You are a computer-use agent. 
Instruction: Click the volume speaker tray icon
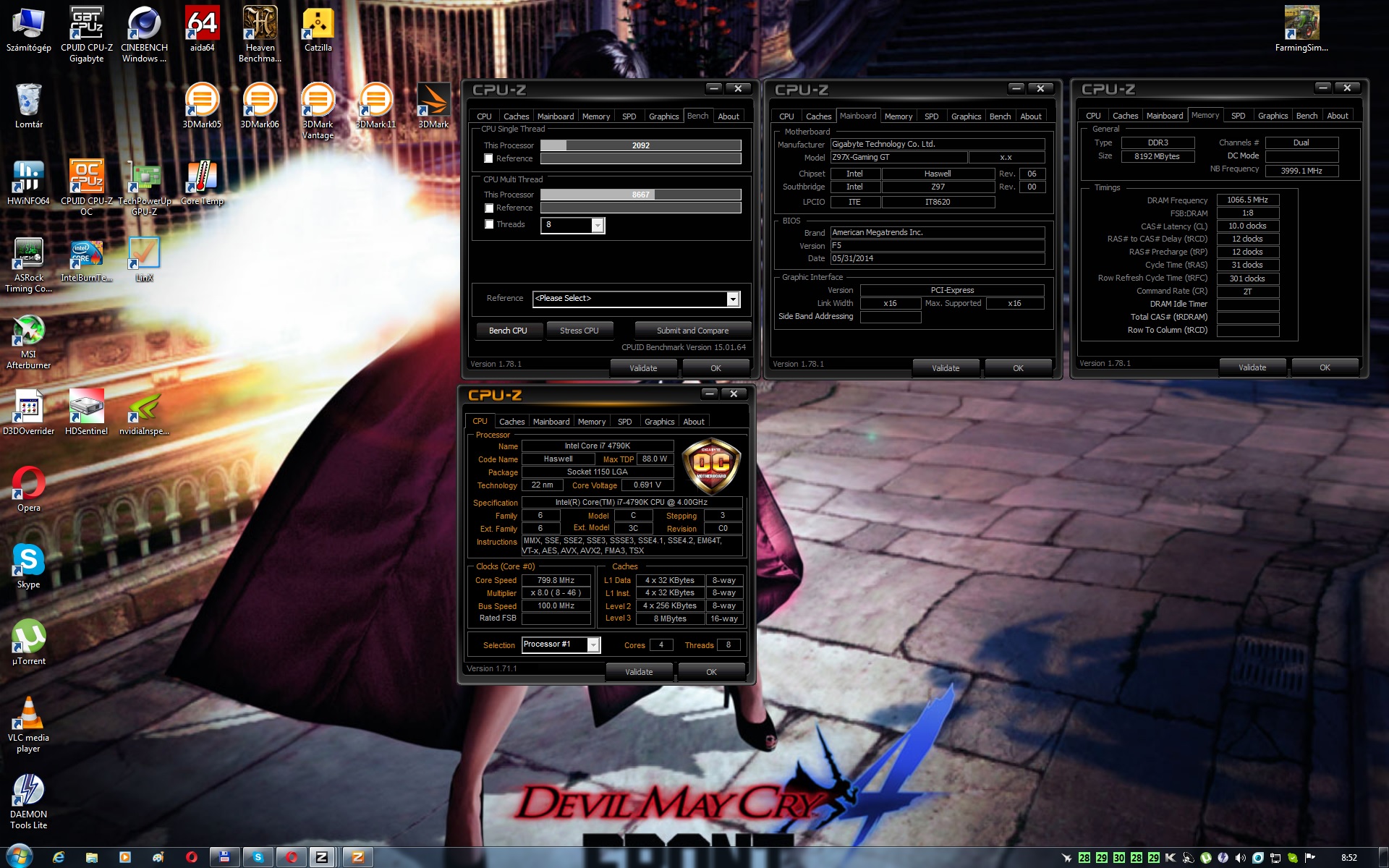[x=1240, y=858]
